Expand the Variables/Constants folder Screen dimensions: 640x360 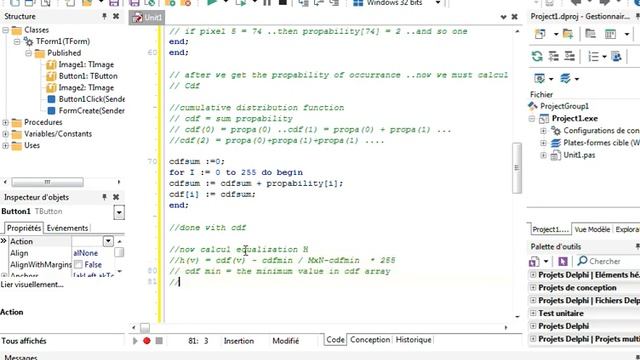[x=5, y=134]
